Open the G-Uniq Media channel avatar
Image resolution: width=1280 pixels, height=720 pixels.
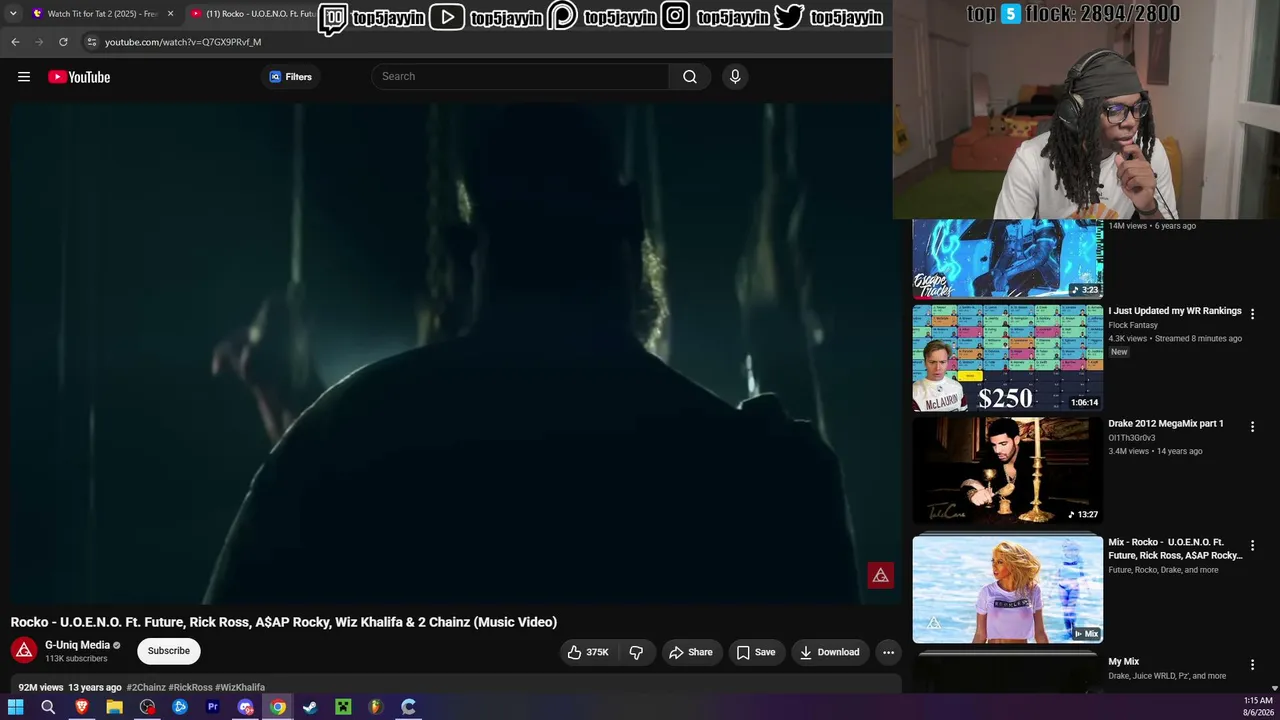24,651
